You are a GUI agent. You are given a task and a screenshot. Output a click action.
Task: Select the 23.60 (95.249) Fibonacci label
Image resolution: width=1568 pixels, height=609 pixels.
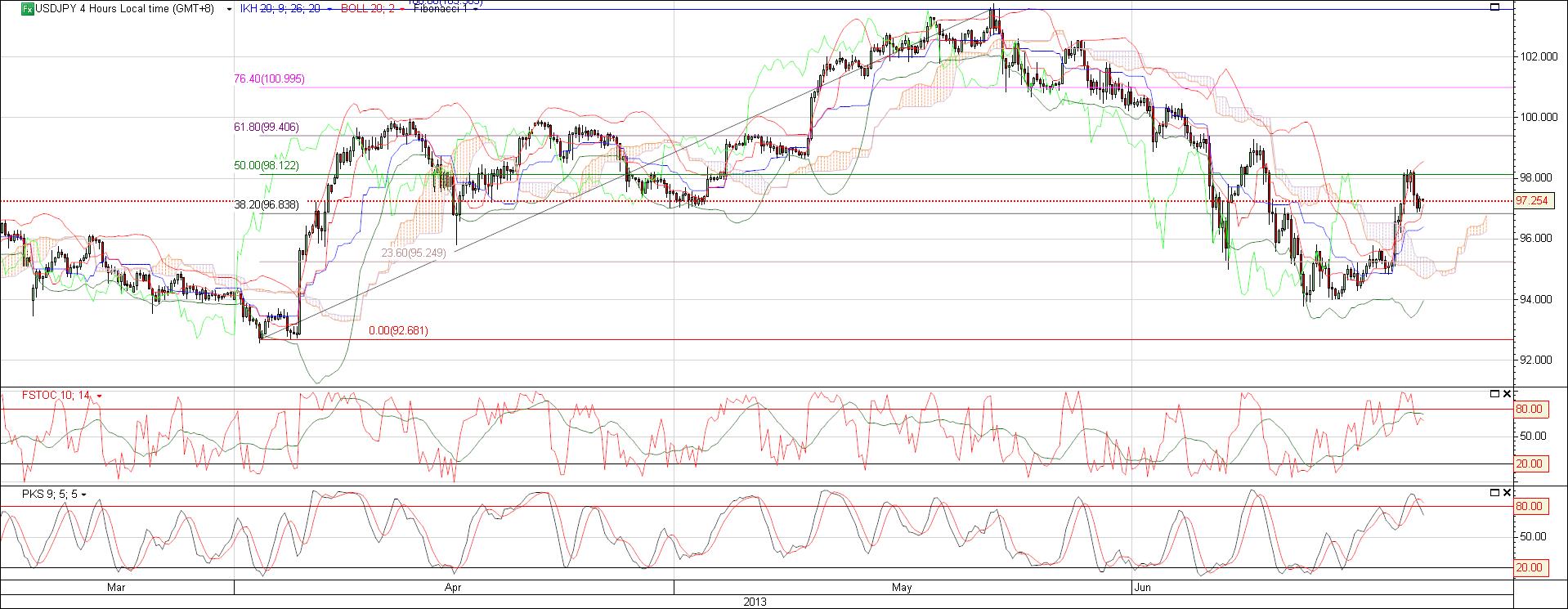coord(414,253)
